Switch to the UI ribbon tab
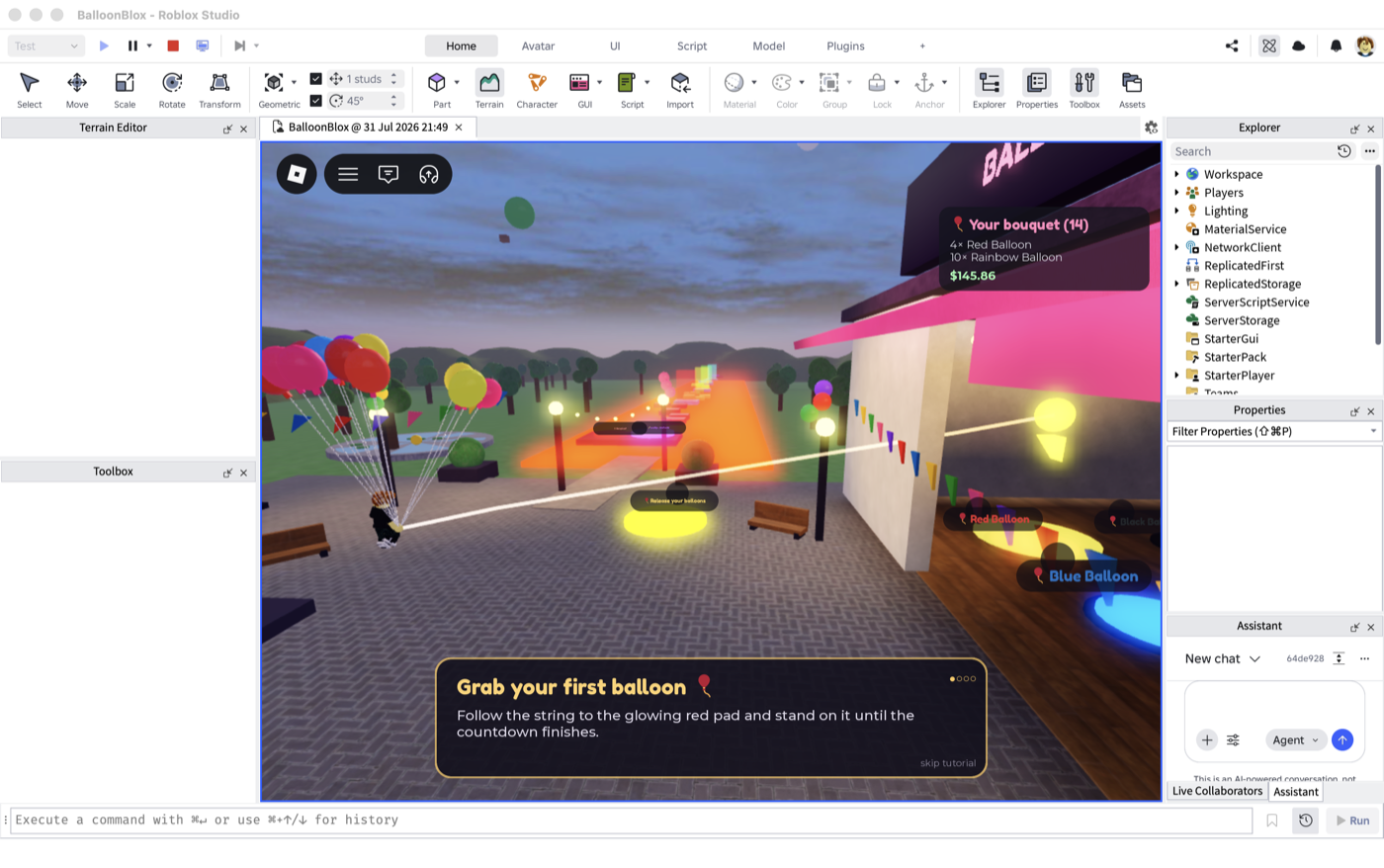The height and width of the screenshot is (868, 1384). (615, 45)
